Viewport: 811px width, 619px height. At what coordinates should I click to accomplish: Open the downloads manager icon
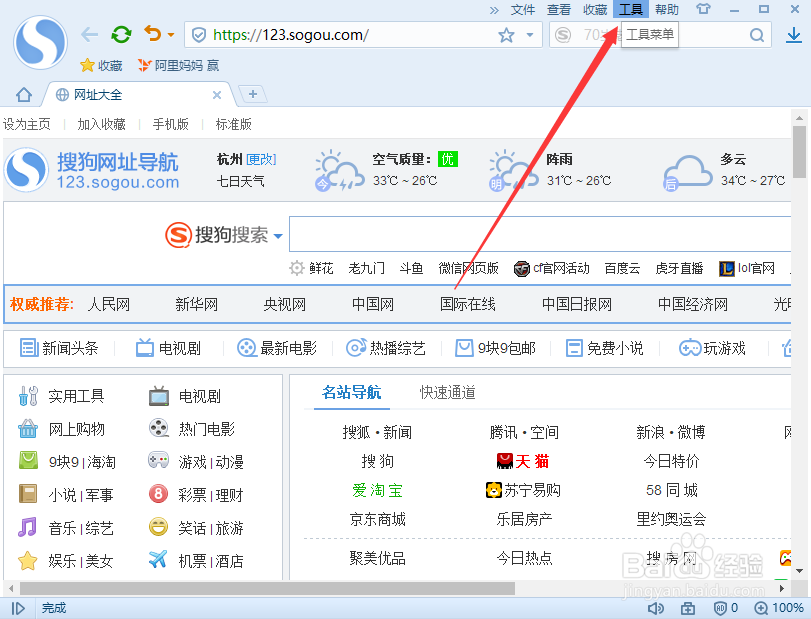tap(794, 35)
